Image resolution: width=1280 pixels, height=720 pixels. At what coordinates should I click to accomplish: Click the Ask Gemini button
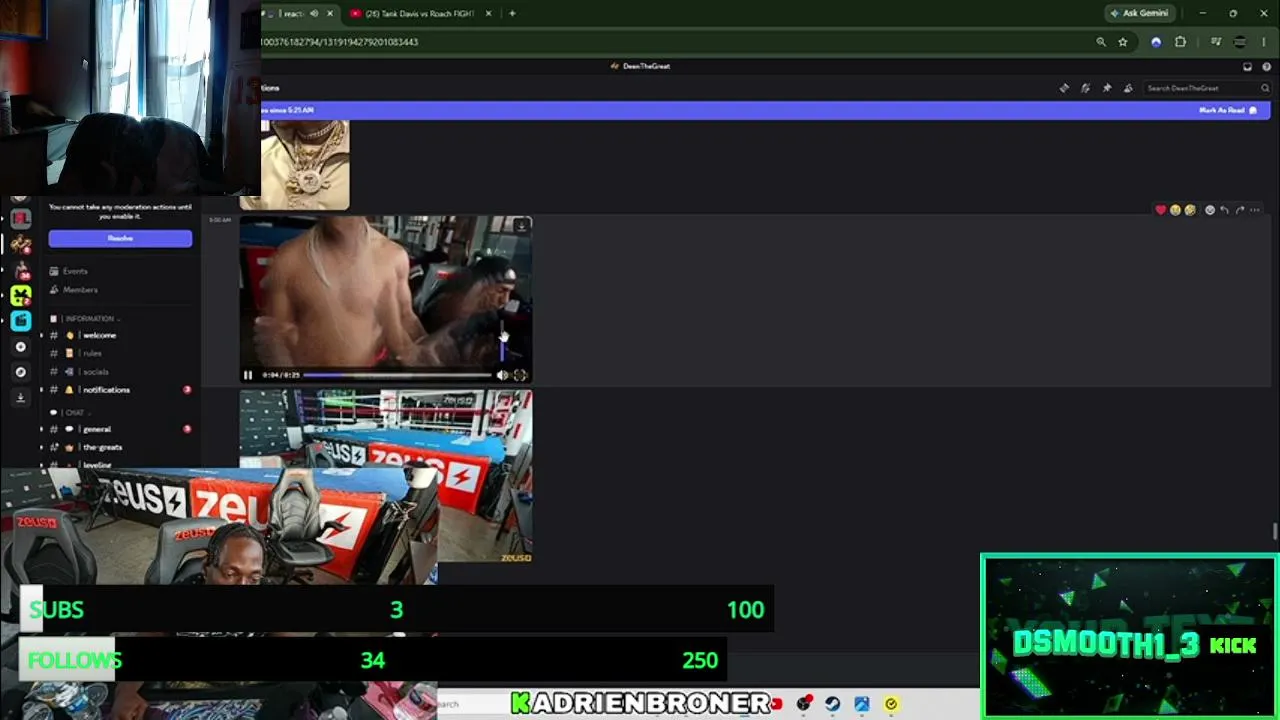pyautogui.click(x=1138, y=13)
